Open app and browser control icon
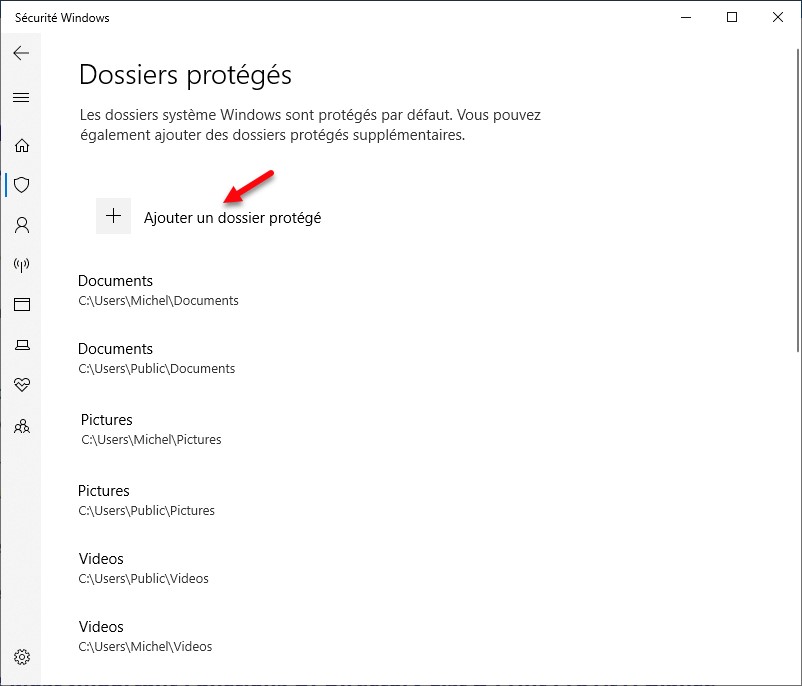This screenshot has width=802, height=686. [21, 305]
